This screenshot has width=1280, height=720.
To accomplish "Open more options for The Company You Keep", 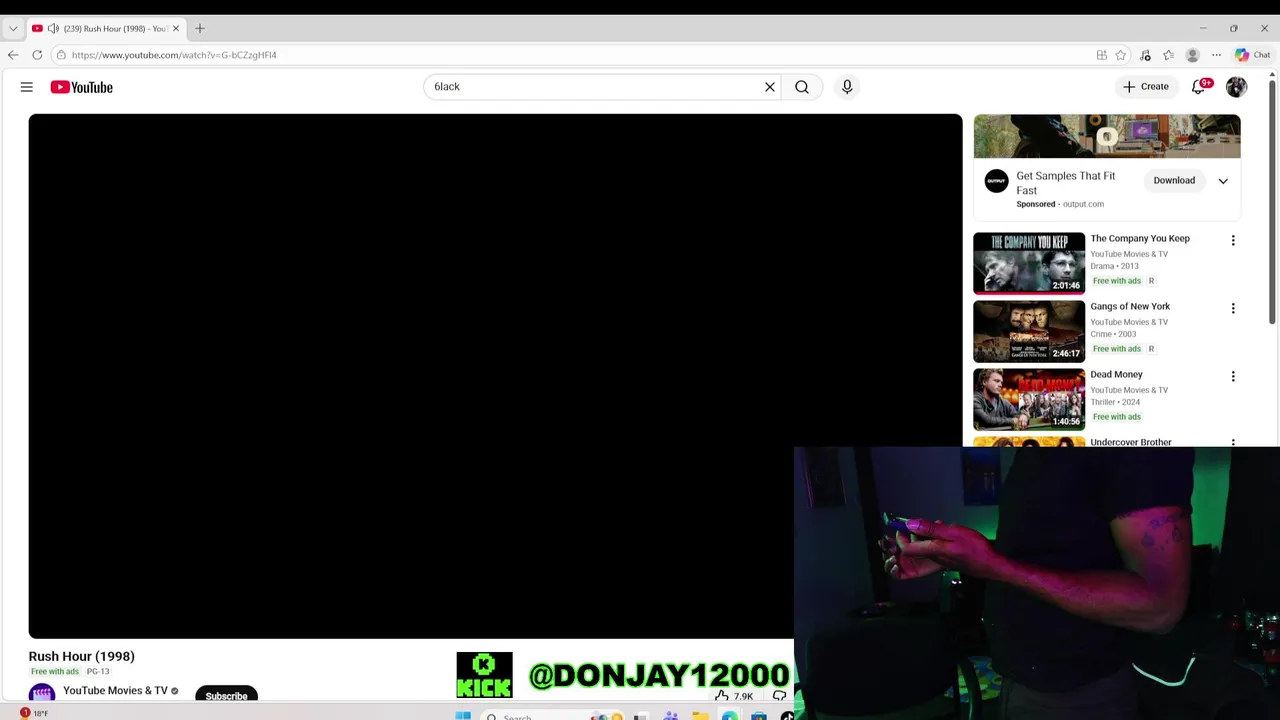I will pos(1233,240).
